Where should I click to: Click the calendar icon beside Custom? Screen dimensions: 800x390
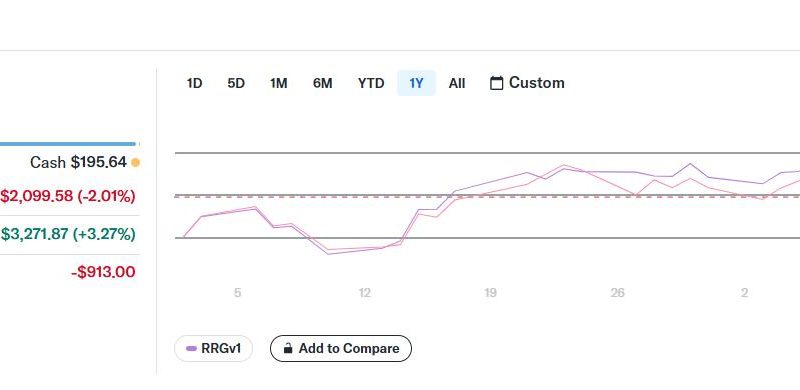[496, 83]
